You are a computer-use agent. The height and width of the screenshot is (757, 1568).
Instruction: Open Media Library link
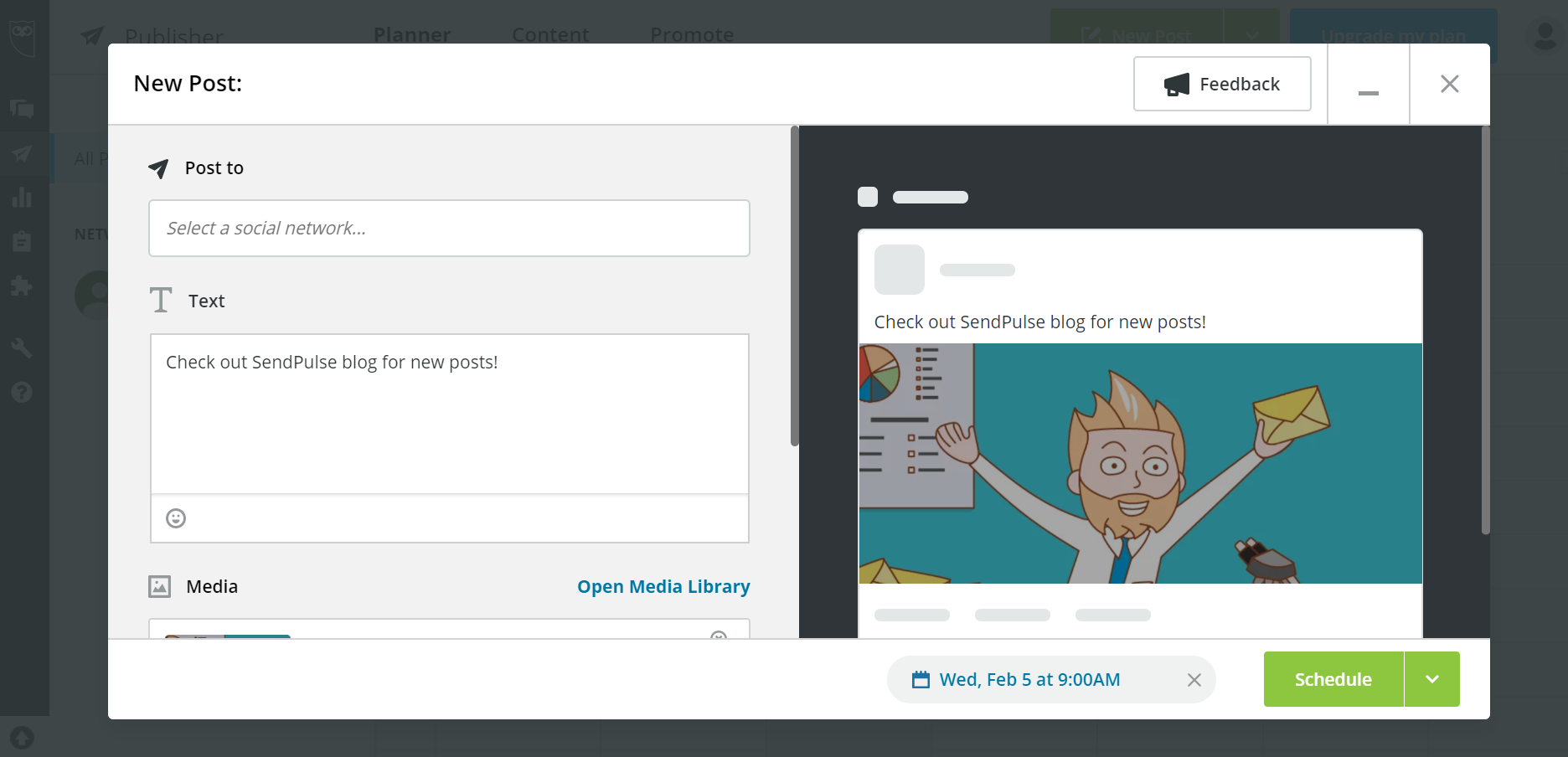pyautogui.click(x=663, y=586)
